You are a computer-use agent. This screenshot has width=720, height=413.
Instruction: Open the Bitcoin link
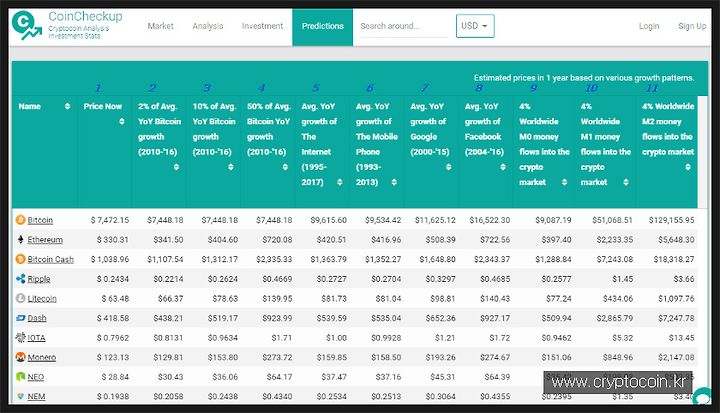[40, 220]
